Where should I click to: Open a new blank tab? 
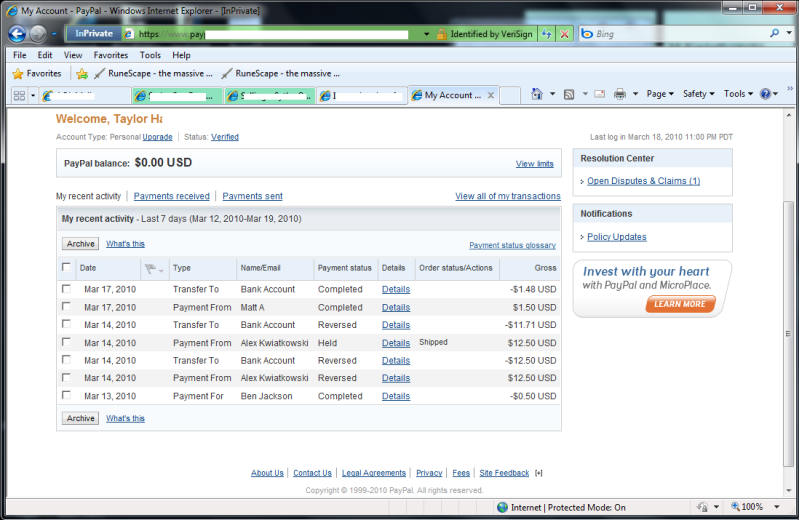click(510, 95)
